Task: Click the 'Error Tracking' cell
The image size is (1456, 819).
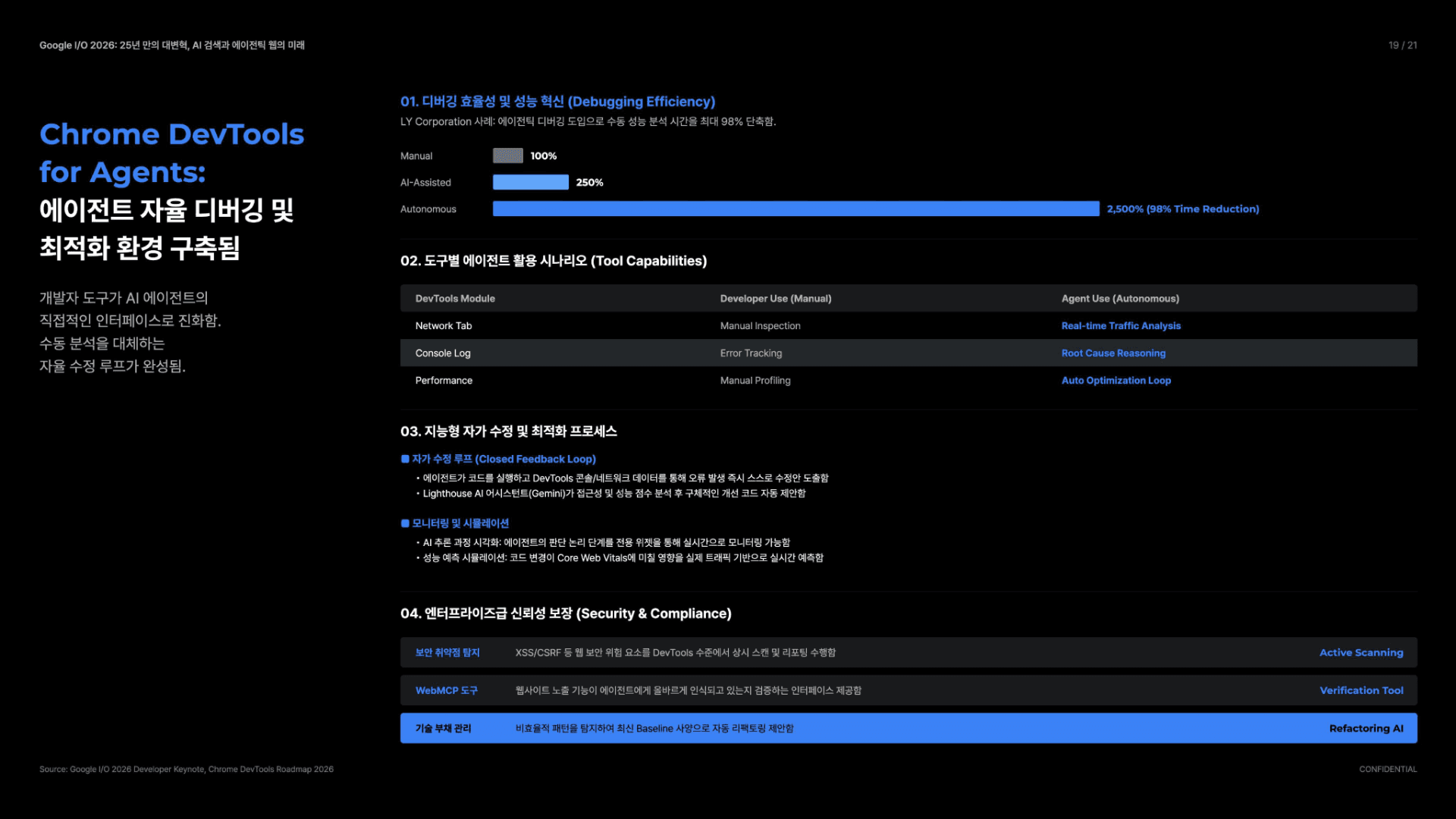Action: click(751, 353)
